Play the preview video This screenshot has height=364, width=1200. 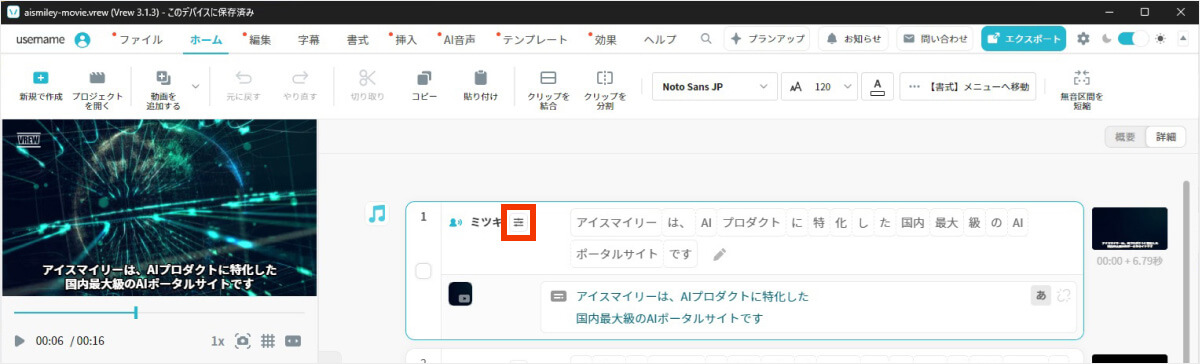pyautogui.click(x=19, y=341)
